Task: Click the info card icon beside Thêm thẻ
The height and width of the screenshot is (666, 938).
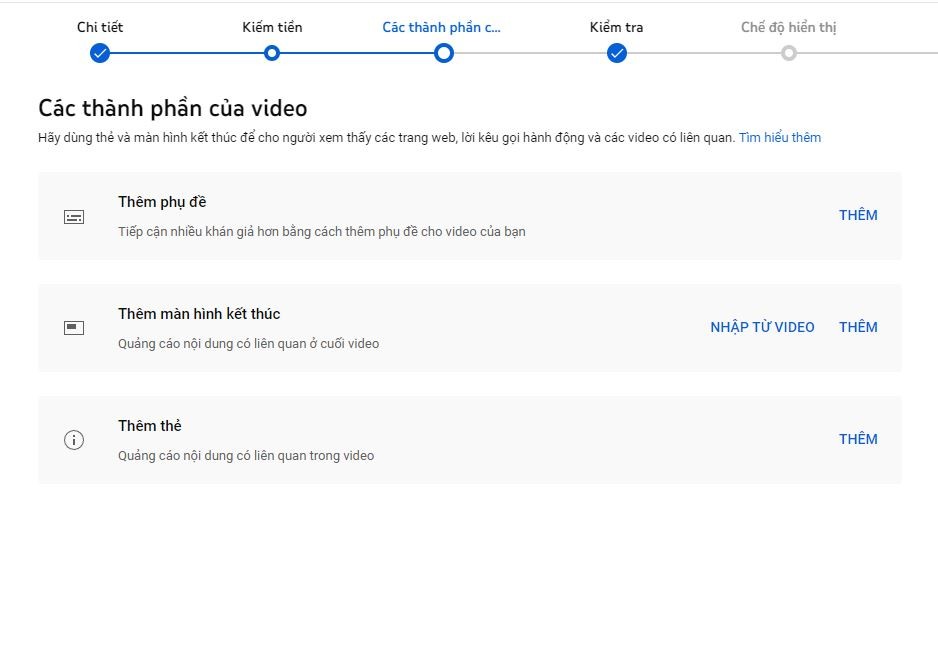Action: click(x=74, y=440)
